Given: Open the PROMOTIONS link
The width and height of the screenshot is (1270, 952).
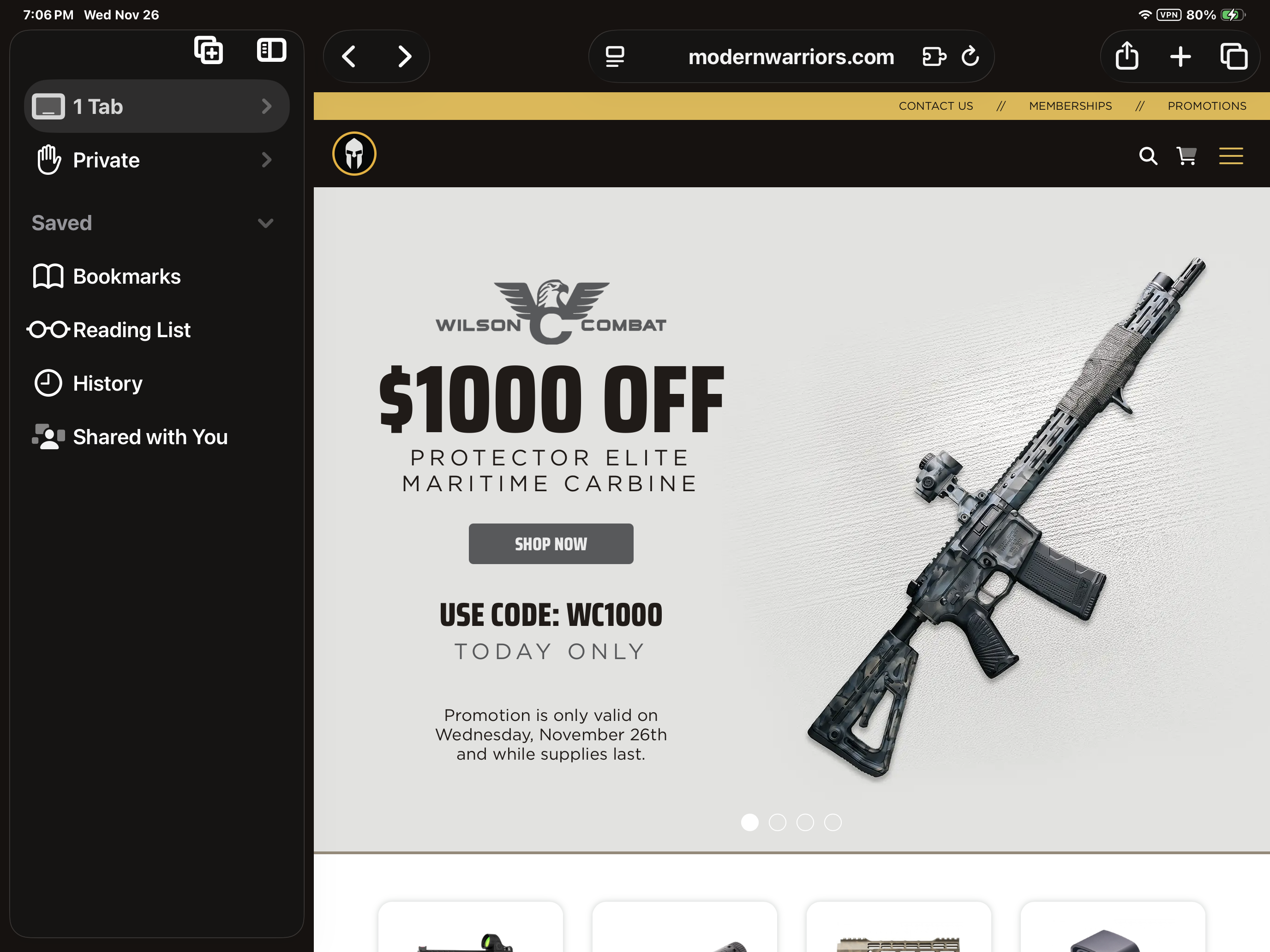Looking at the screenshot, I should coord(1207,106).
